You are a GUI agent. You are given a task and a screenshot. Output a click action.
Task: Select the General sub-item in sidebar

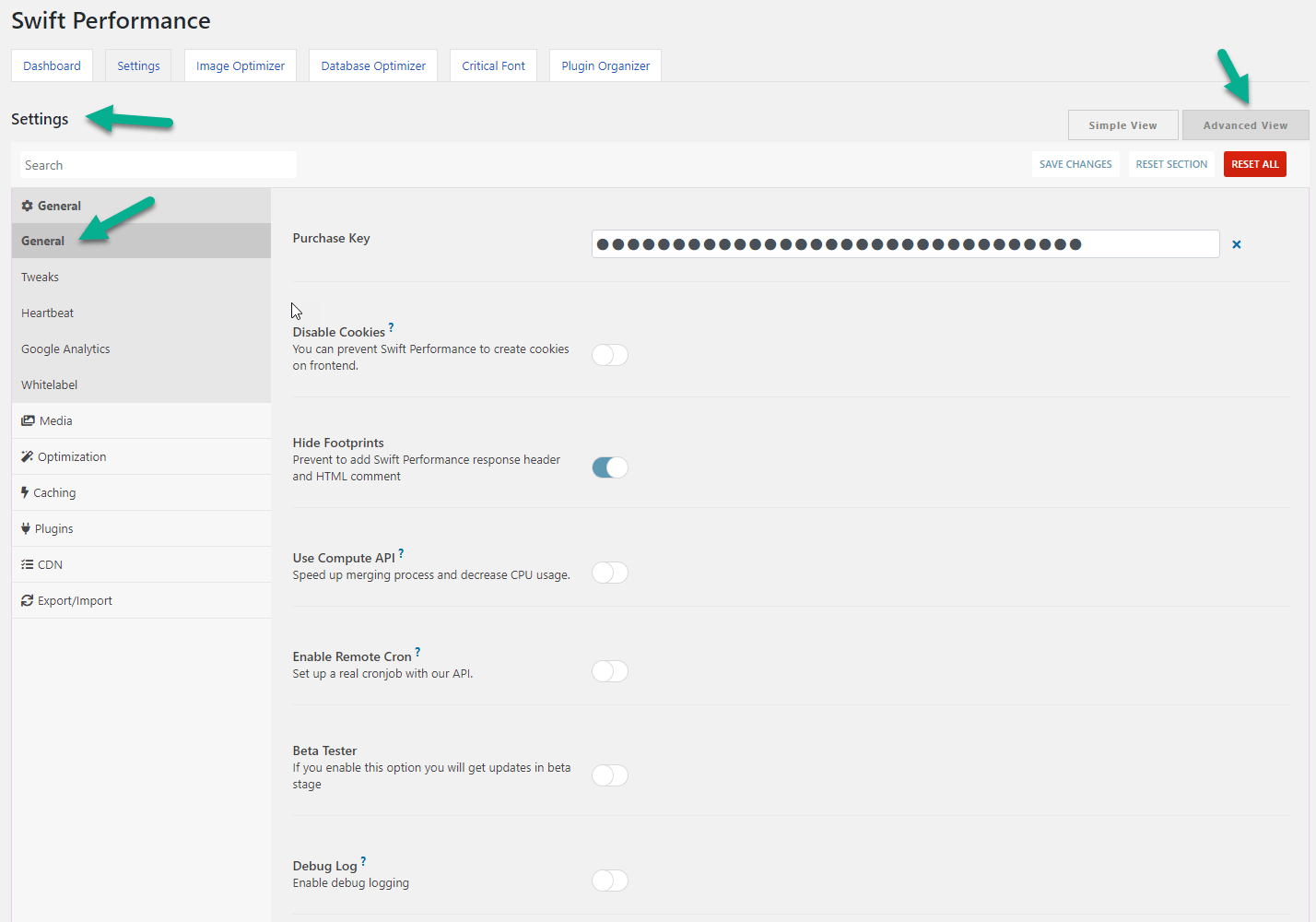[141, 241]
